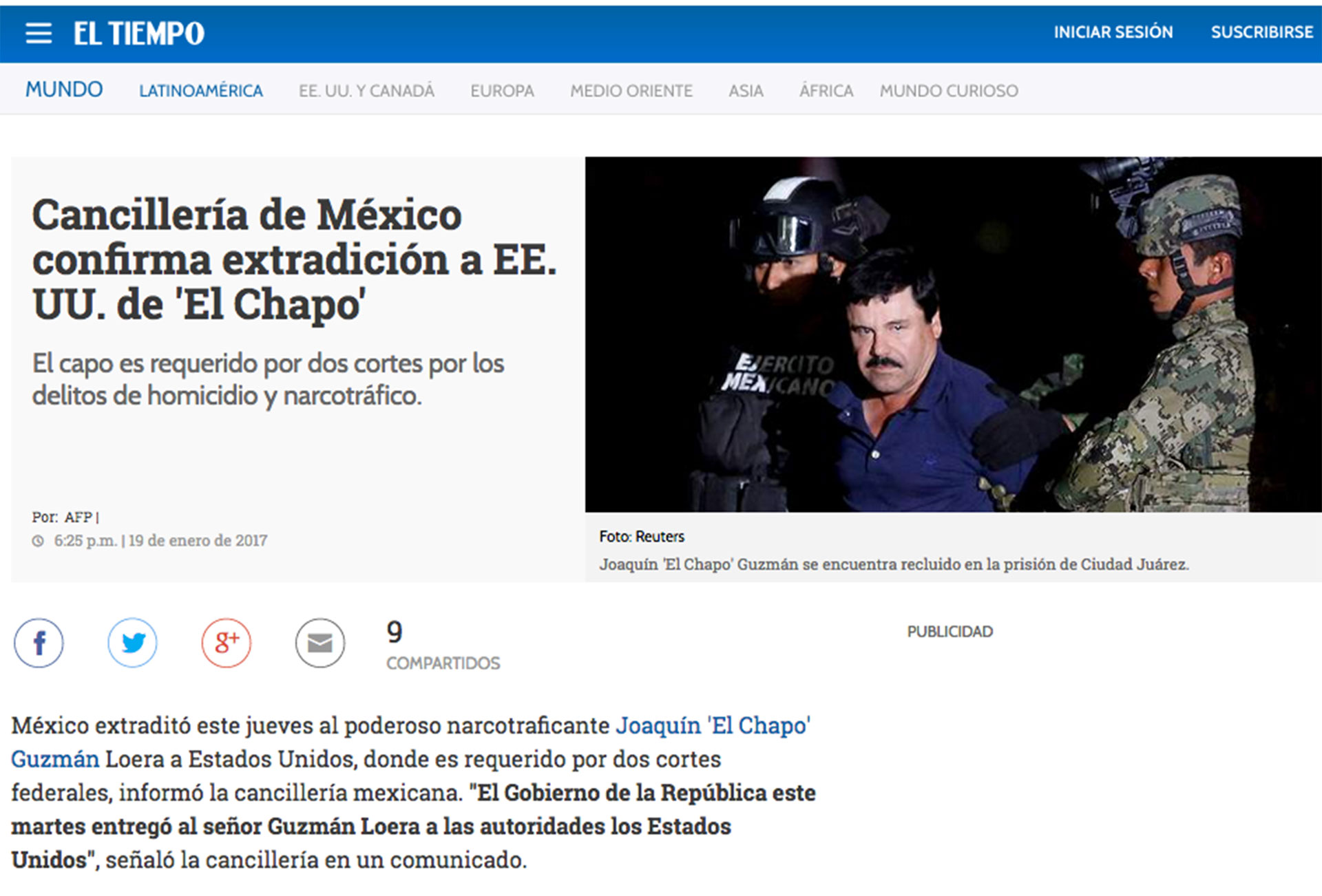
Task: Share article by email icon
Action: coord(319,643)
